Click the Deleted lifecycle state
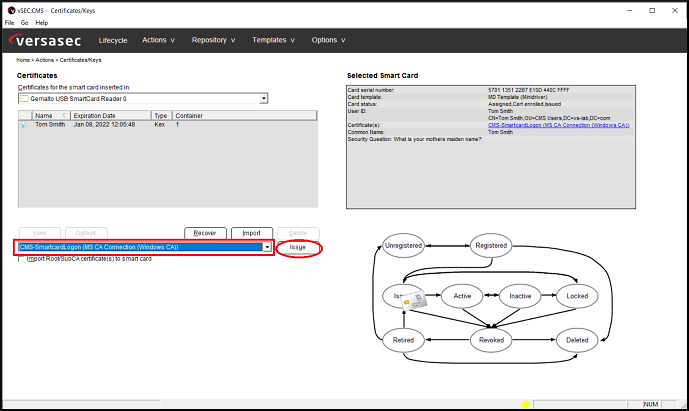 pyautogui.click(x=577, y=340)
